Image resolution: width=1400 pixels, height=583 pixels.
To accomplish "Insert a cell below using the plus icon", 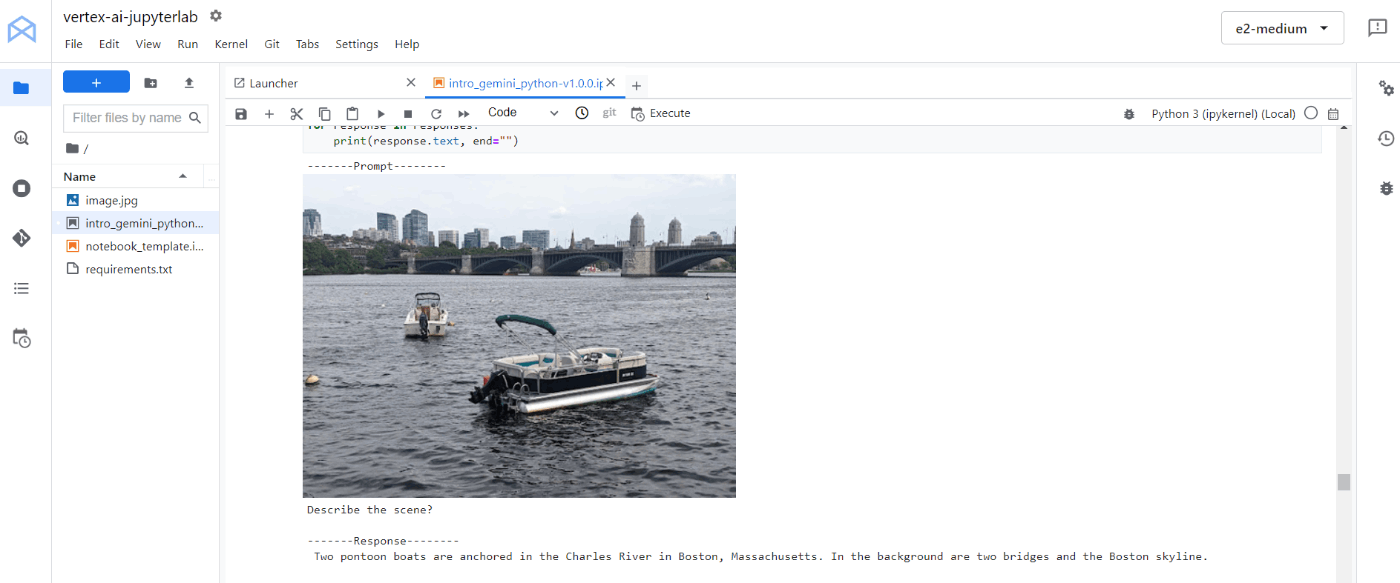I will click(x=269, y=114).
